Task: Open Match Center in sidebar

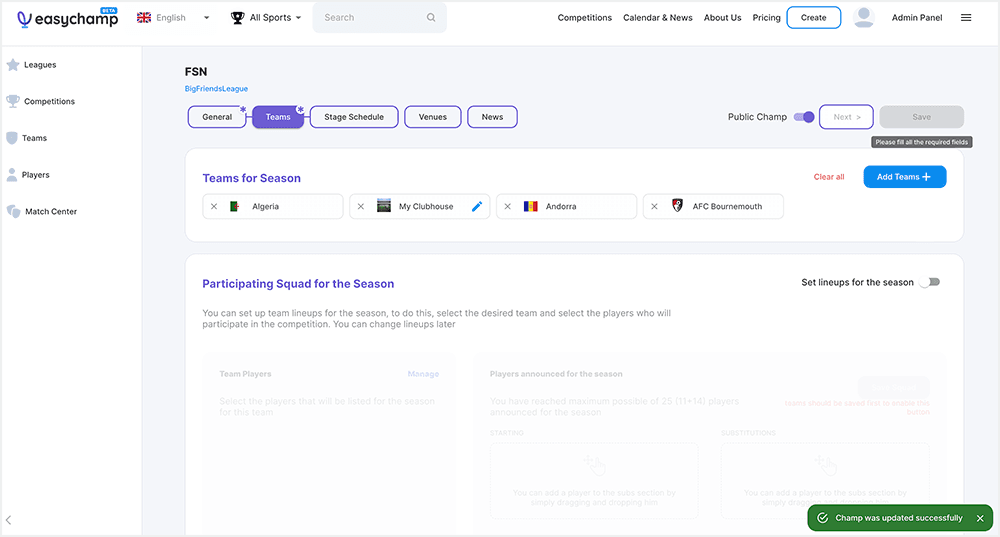Action: point(50,212)
